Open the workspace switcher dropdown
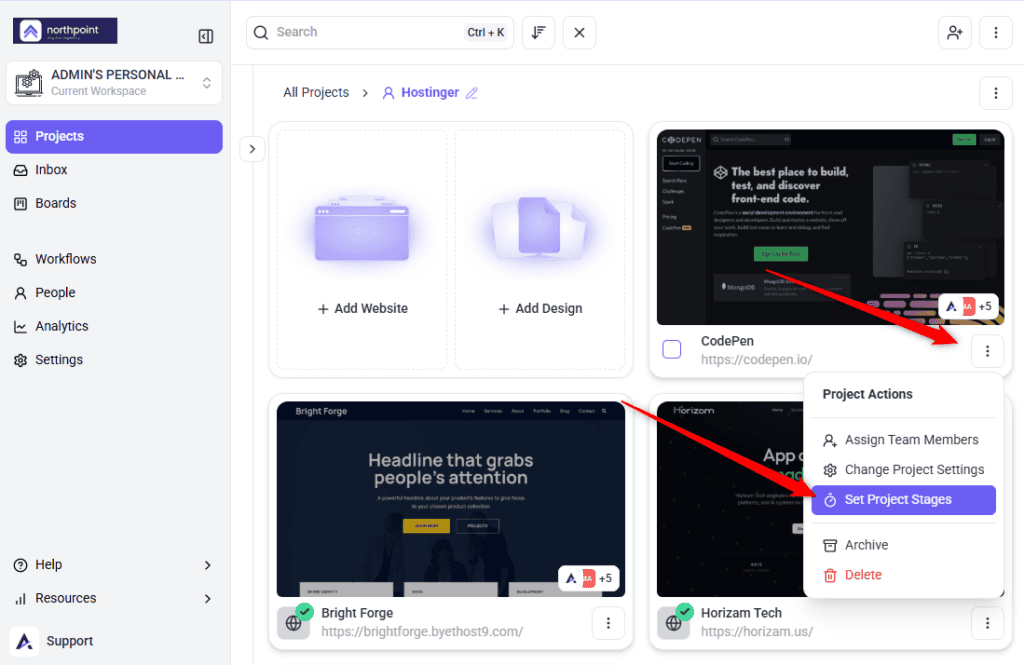1024x665 pixels. 114,82
